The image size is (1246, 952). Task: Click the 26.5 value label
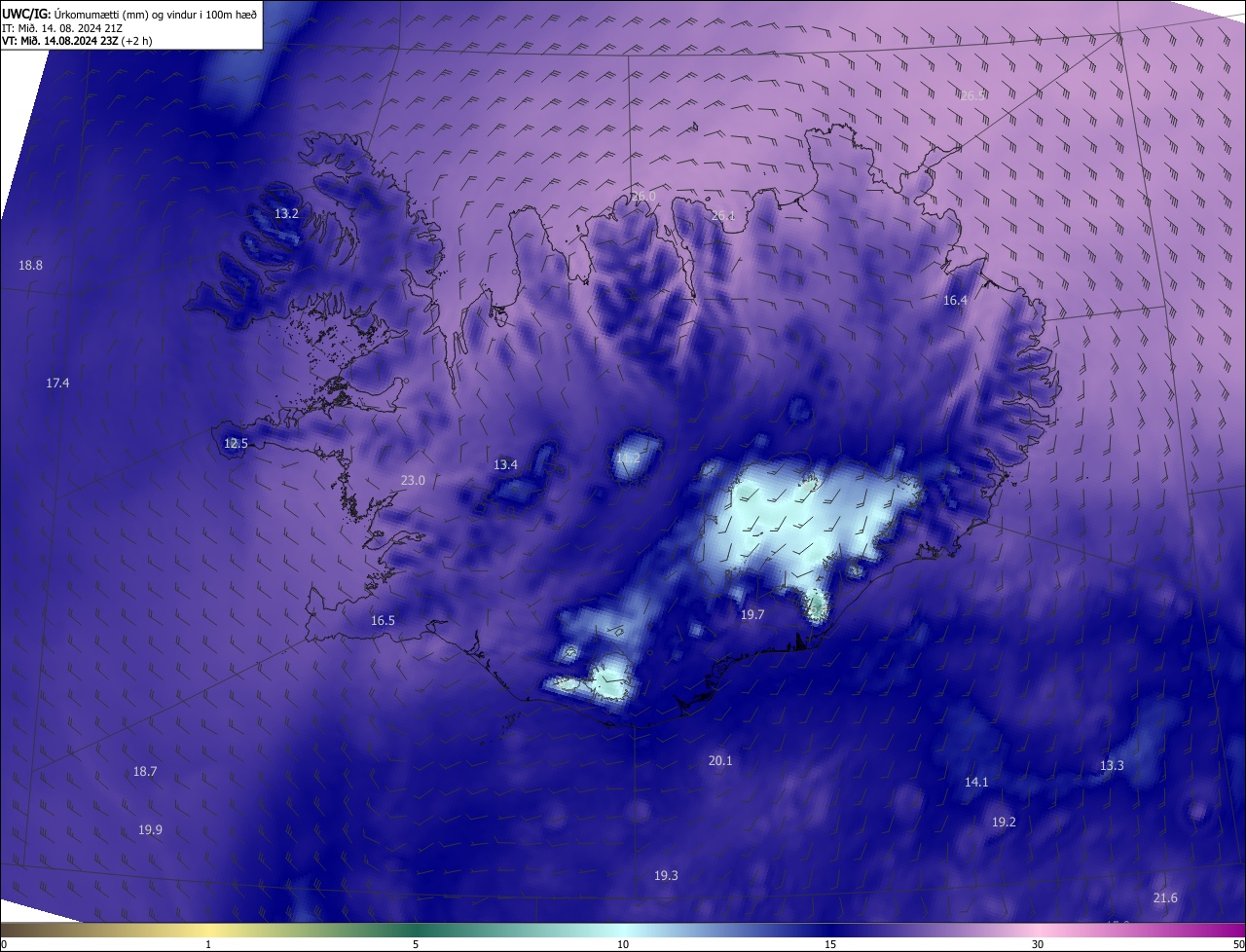pyautogui.click(x=972, y=95)
